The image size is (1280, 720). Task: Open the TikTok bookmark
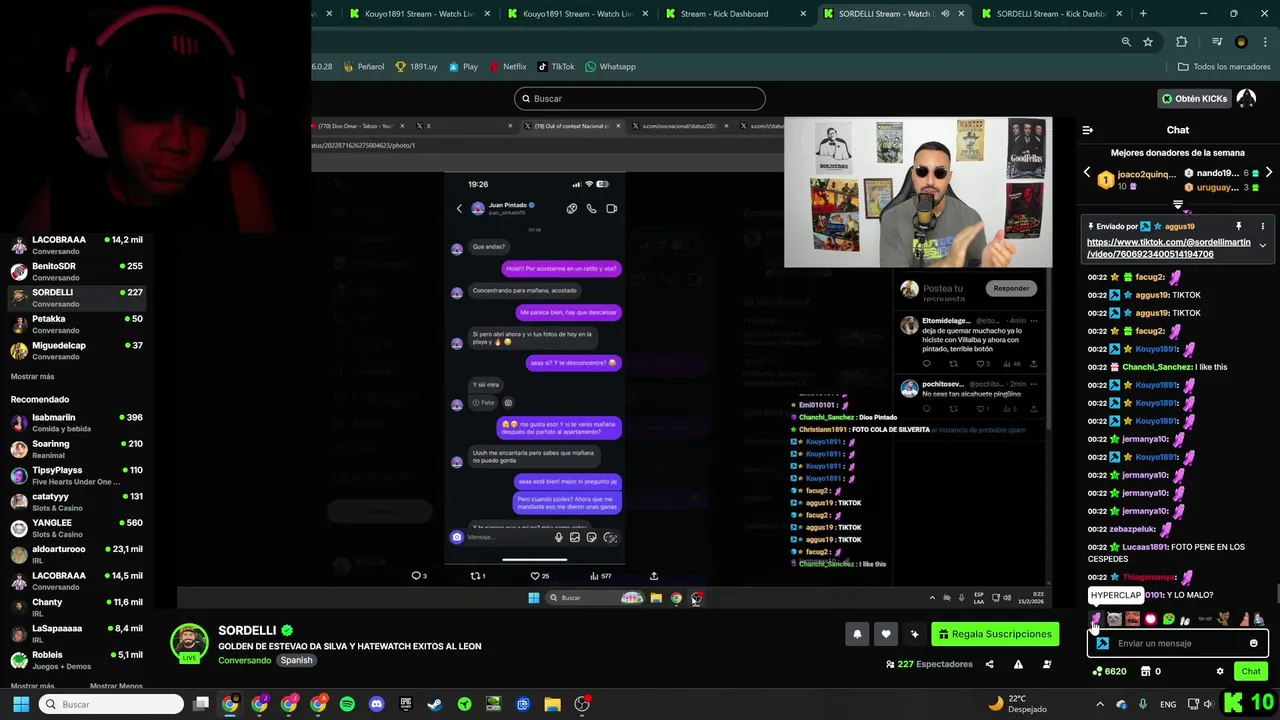click(x=556, y=67)
